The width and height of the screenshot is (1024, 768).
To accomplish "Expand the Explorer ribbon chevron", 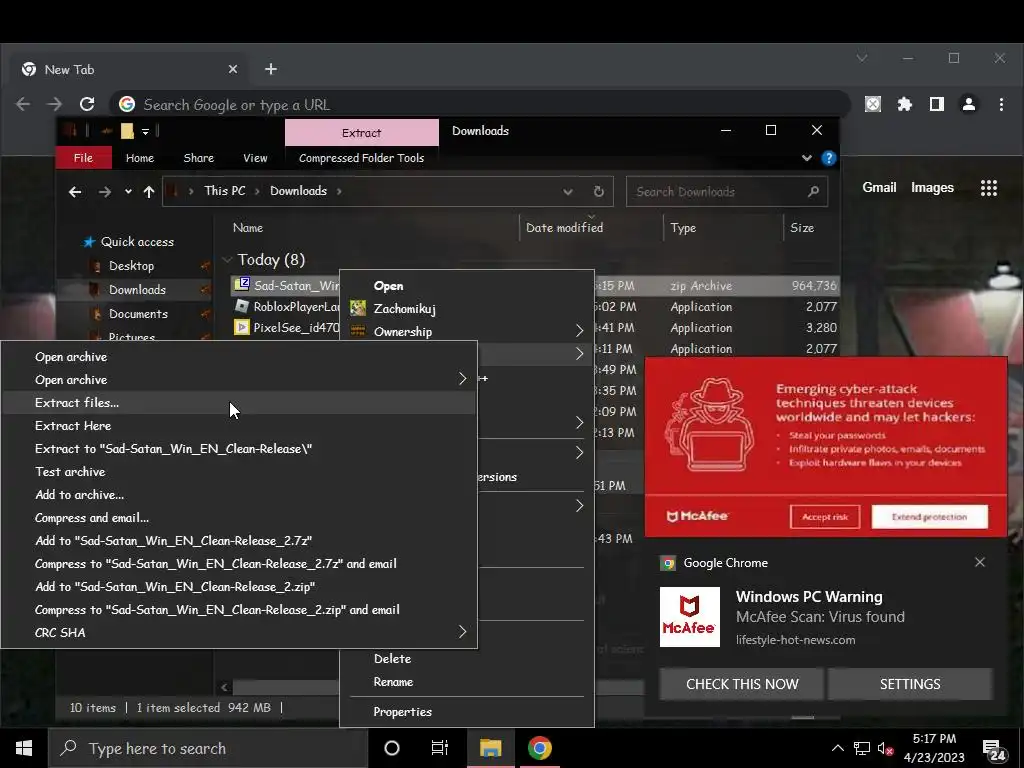I will pyautogui.click(x=807, y=158).
